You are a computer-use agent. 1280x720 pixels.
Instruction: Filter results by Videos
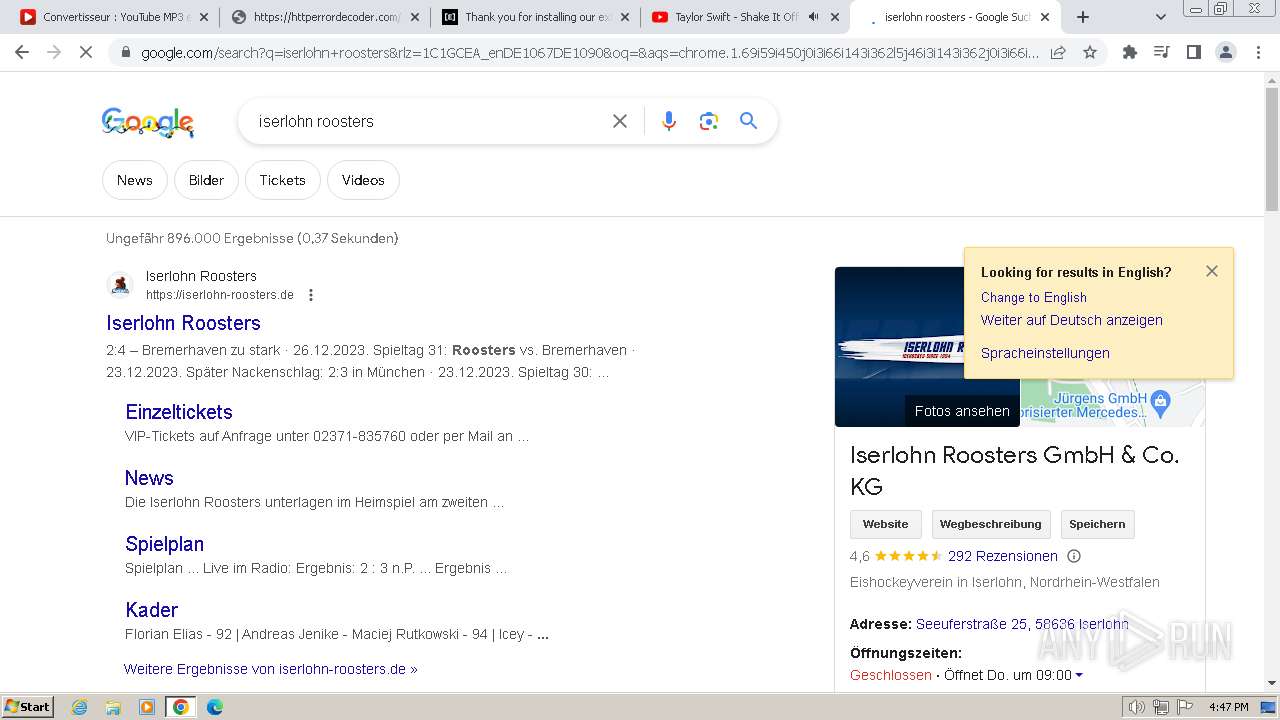(x=363, y=180)
